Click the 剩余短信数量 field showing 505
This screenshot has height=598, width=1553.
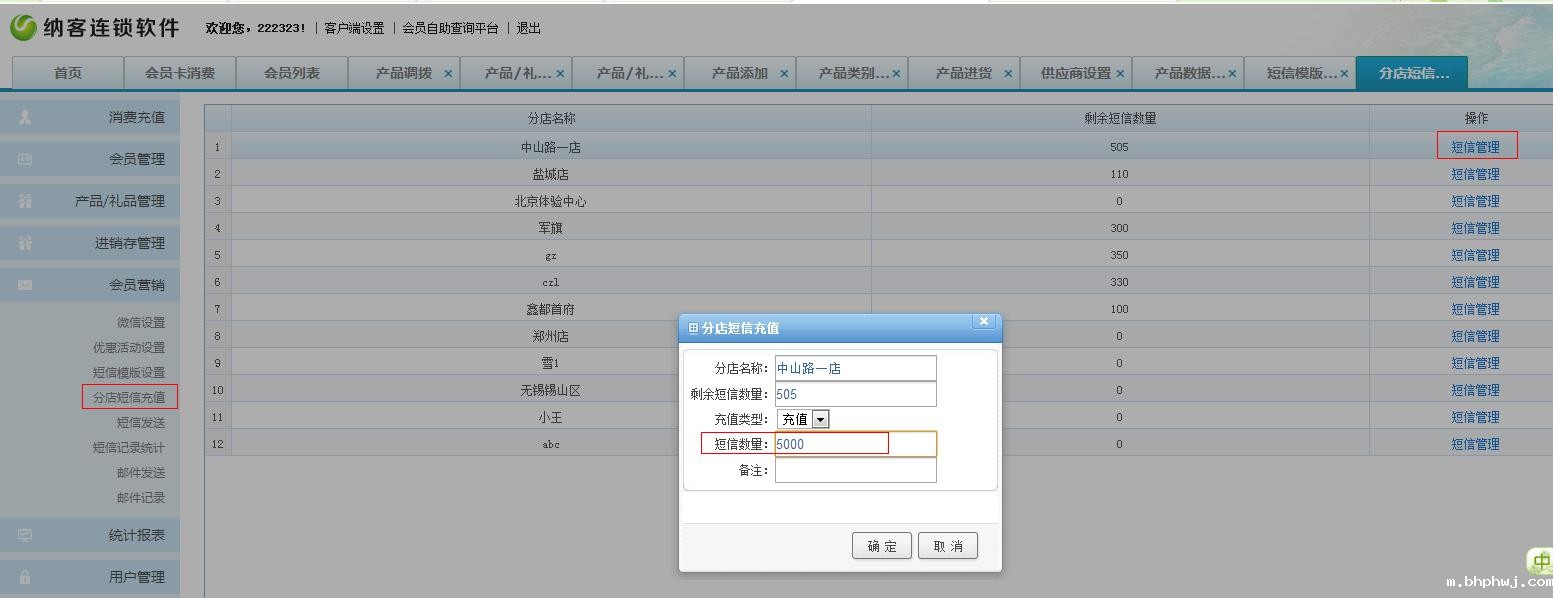click(856, 394)
